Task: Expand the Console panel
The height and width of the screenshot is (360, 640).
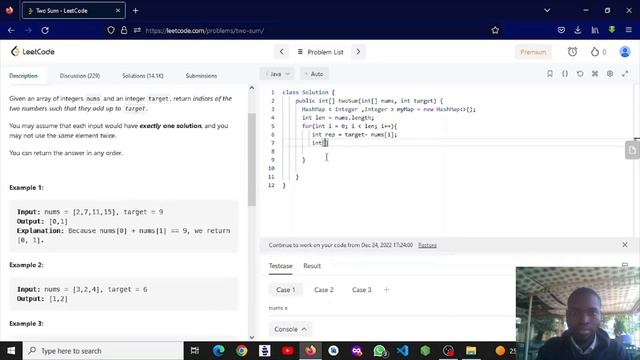Action: point(290,329)
